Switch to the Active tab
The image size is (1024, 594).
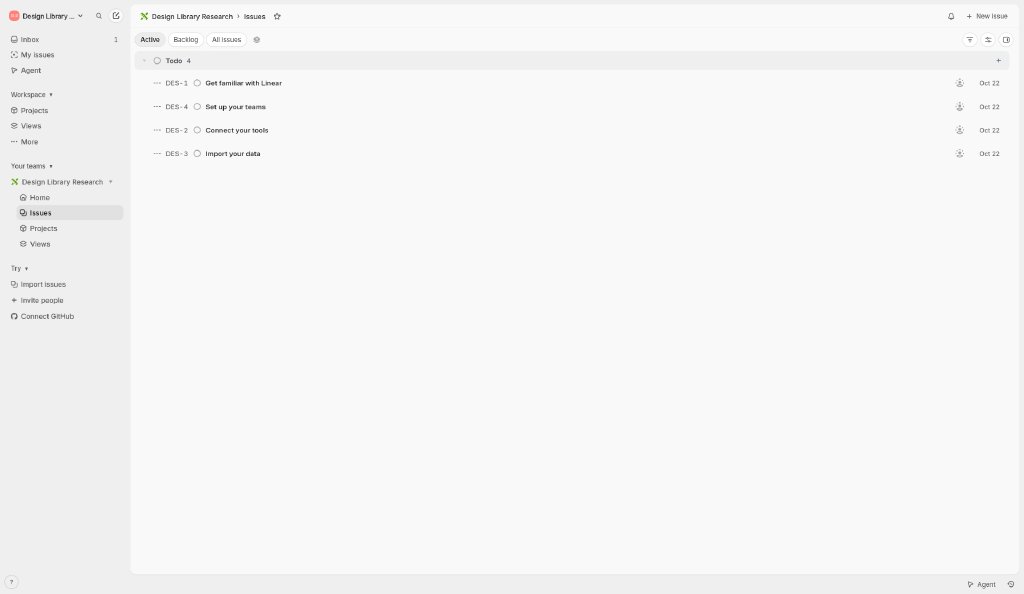point(150,40)
